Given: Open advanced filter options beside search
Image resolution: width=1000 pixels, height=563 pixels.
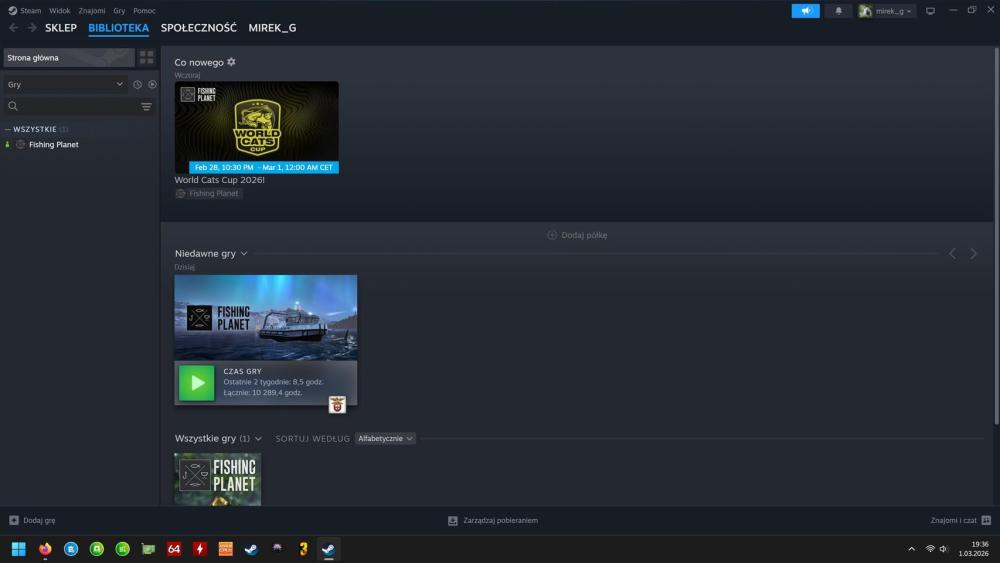Looking at the screenshot, I should point(147,106).
